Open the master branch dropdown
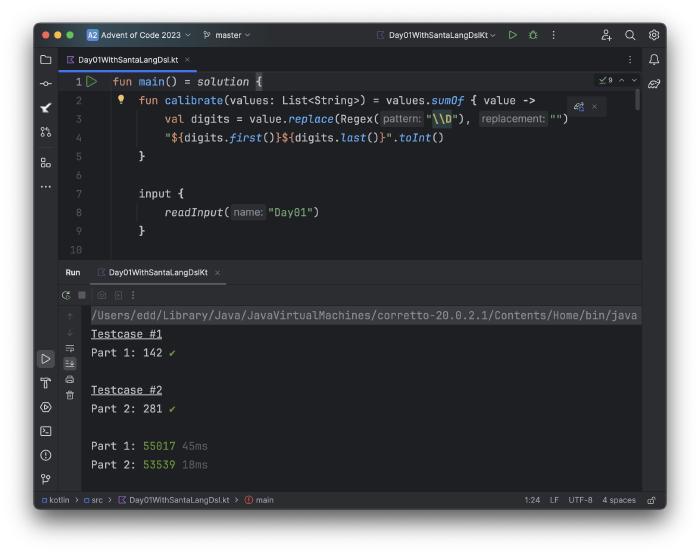 click(x=226, y=35)
